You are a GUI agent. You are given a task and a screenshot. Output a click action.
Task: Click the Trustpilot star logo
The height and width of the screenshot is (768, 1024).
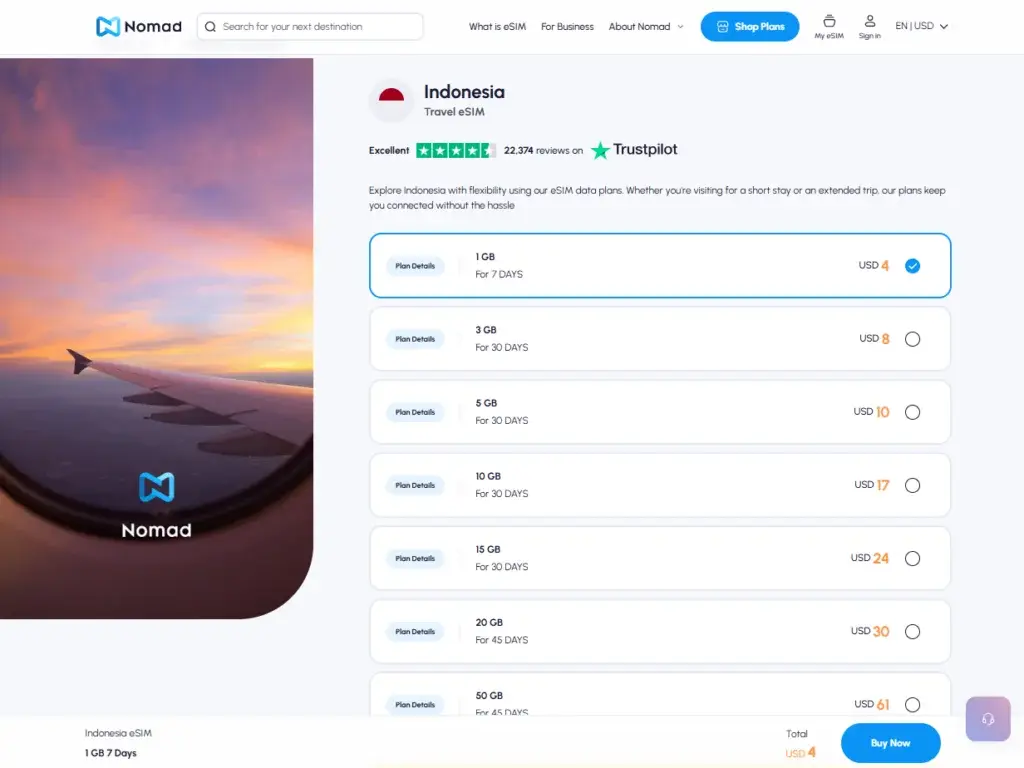click(600, 150)
